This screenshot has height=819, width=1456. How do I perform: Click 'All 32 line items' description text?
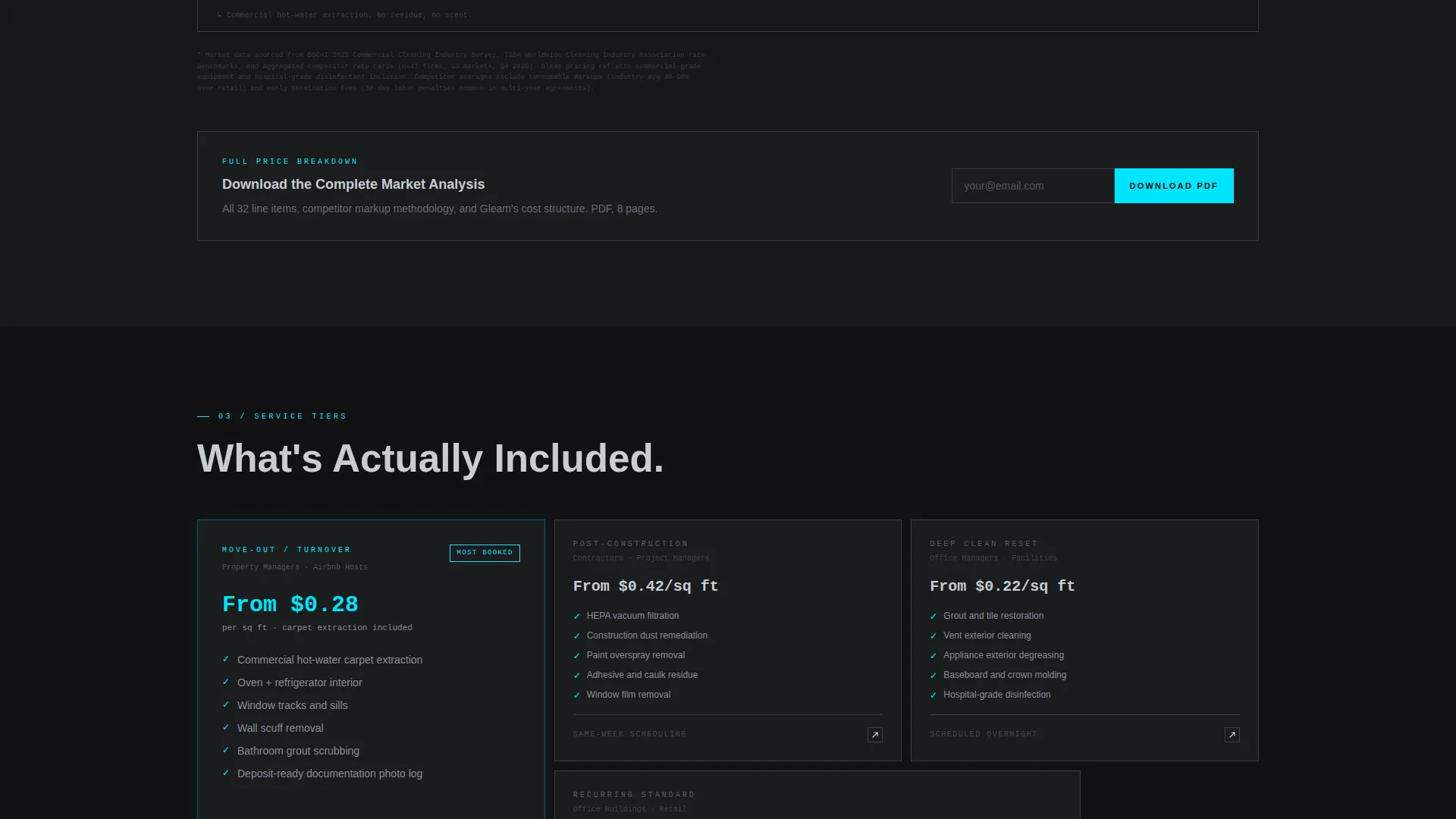coord(440,209)
